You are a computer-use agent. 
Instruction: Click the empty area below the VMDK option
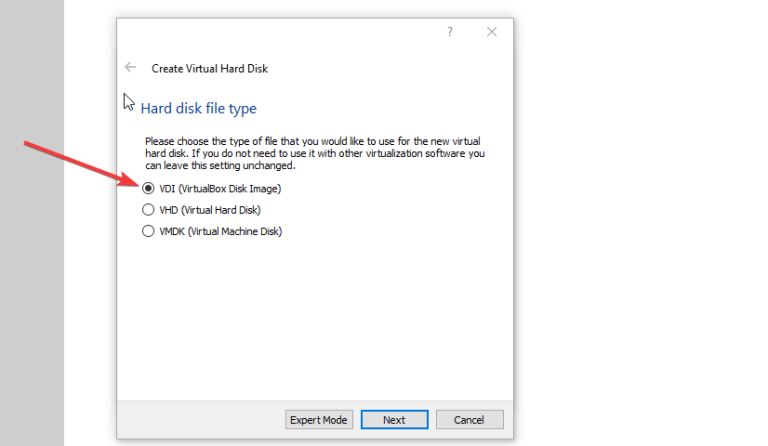(x=314, y=318)
